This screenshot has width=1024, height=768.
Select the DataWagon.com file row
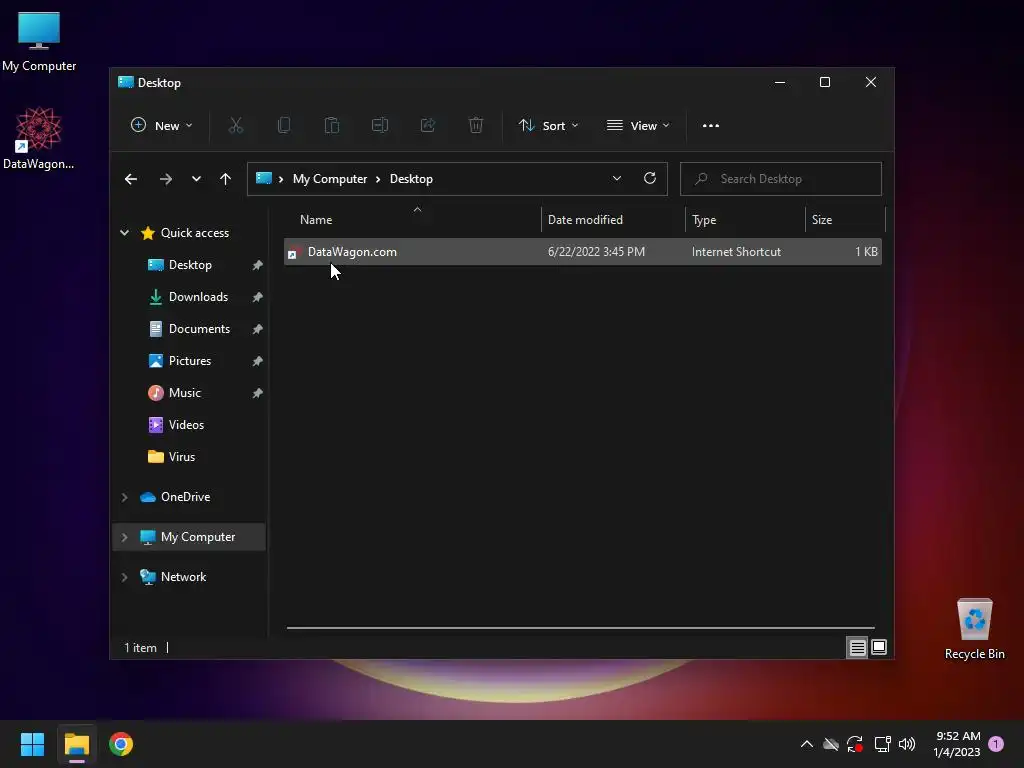click(x=583, y=252)
